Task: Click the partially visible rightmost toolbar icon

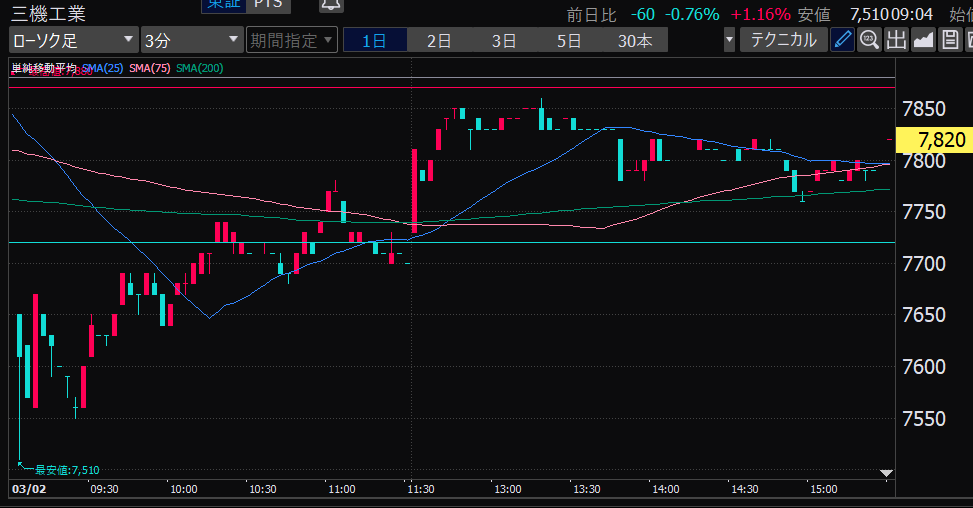Action: 969,40
